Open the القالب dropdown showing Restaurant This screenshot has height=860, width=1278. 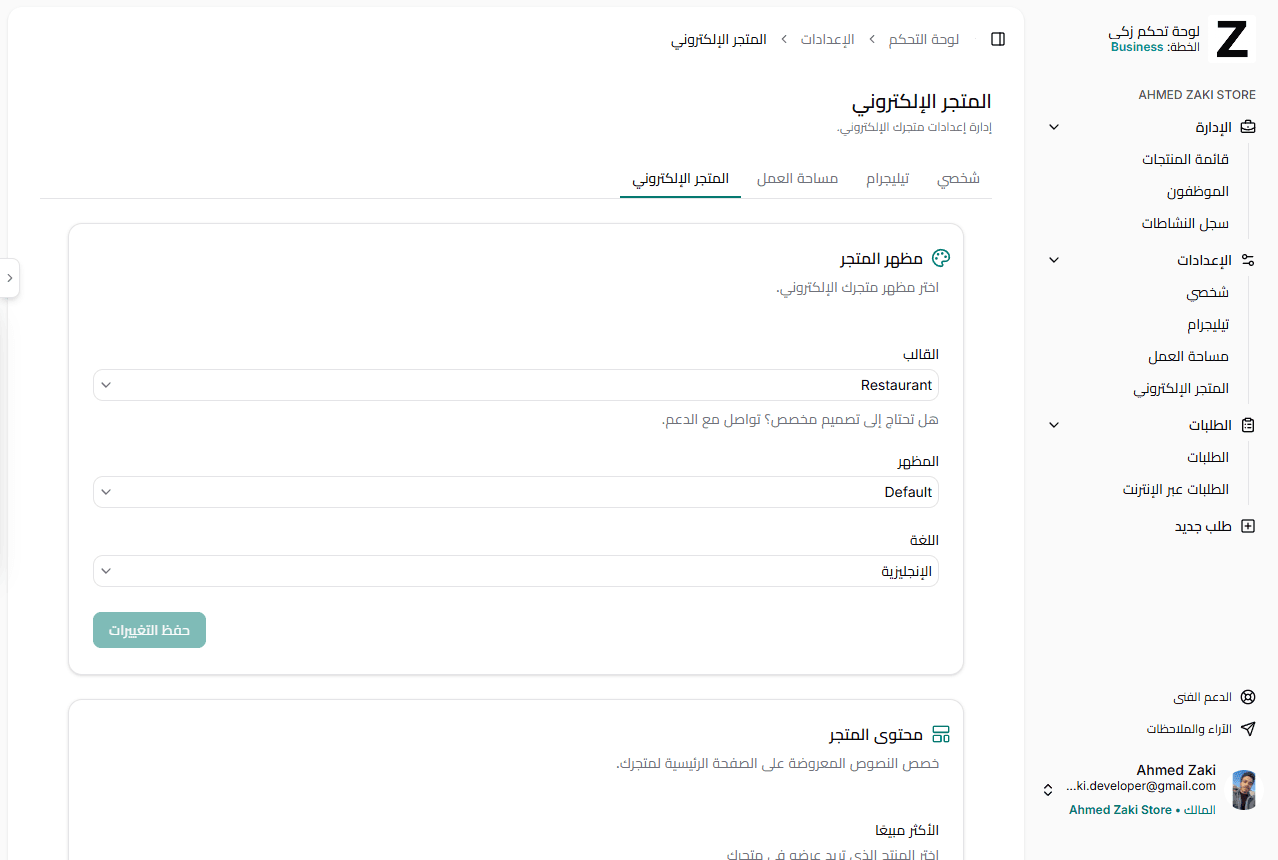516,385
